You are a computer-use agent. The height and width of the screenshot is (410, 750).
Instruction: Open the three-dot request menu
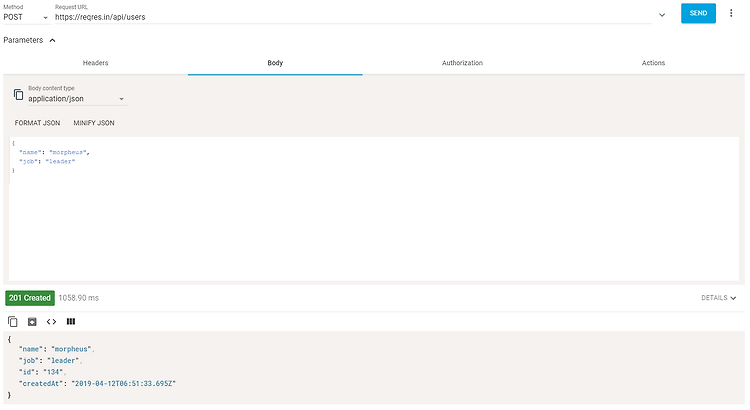tap(731, 13)
